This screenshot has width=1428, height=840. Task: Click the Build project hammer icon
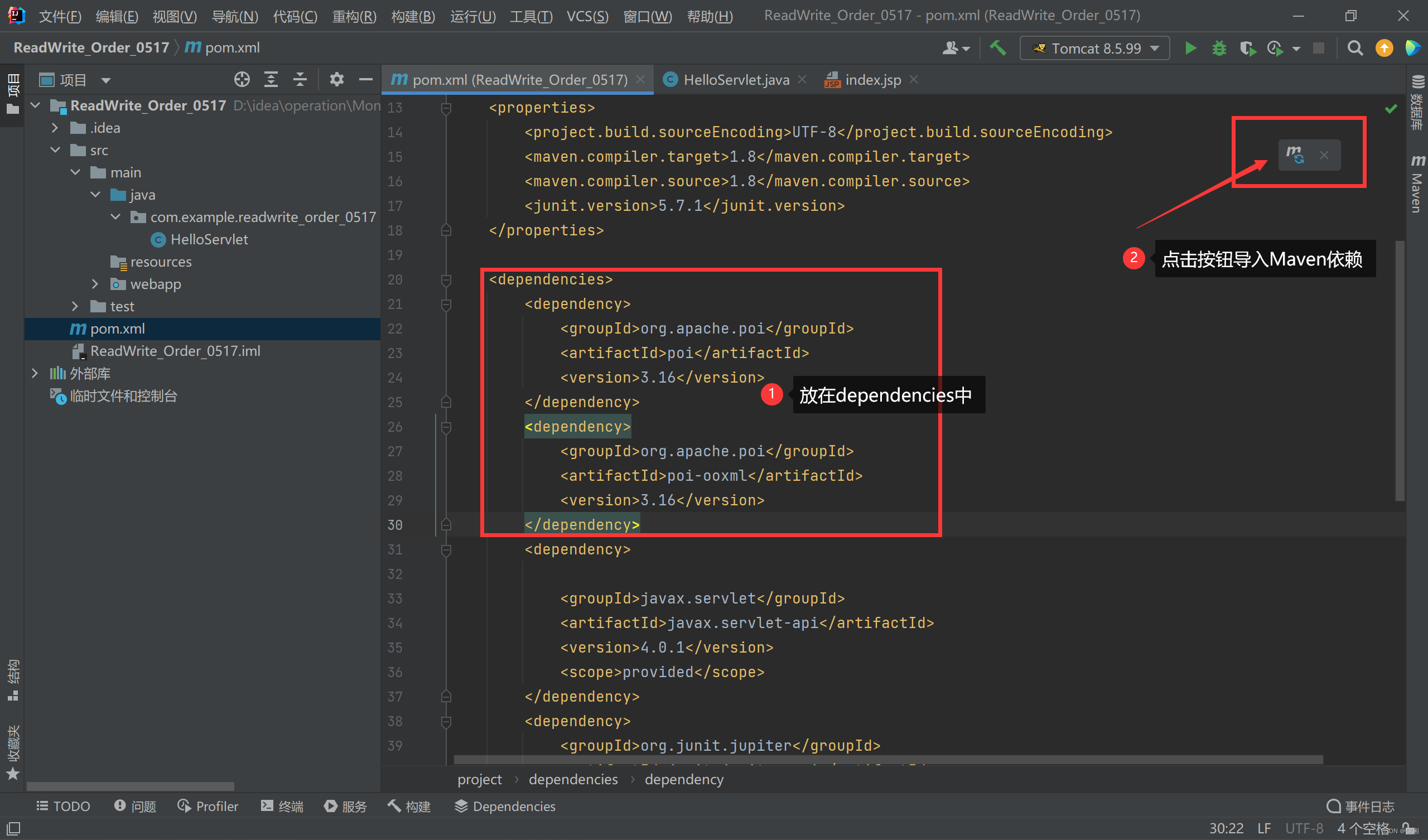pyautogui.click(x=998, y=49)
